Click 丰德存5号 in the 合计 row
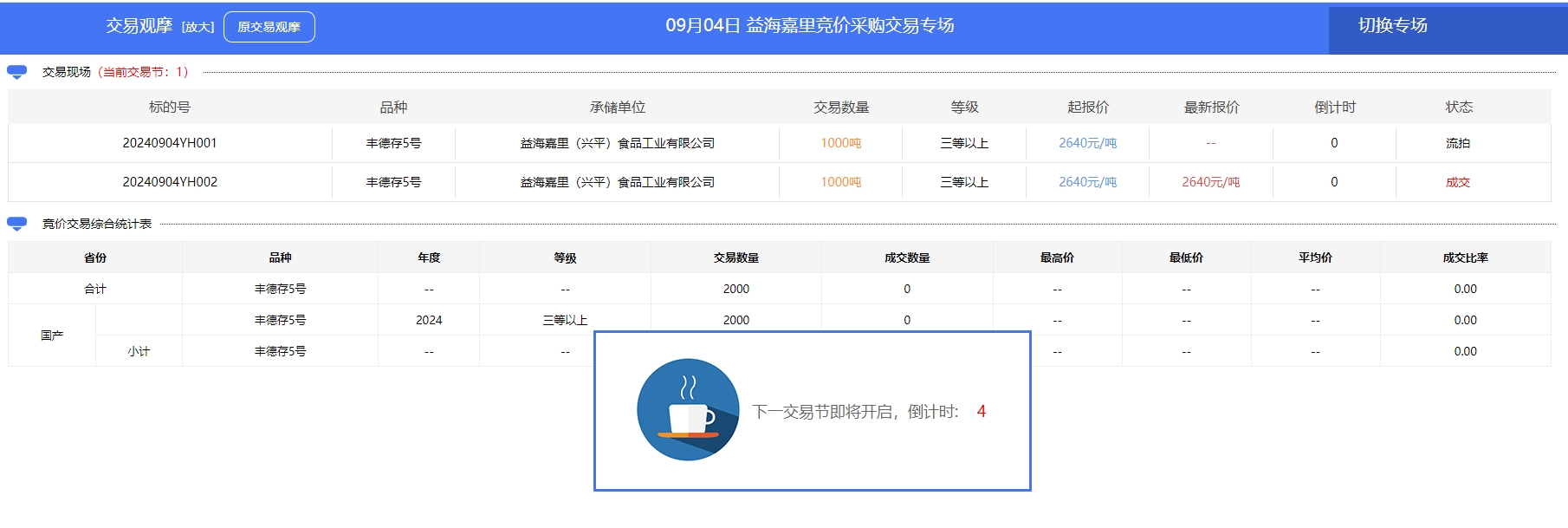This screenshot has width=1568, height=528. 280,289
